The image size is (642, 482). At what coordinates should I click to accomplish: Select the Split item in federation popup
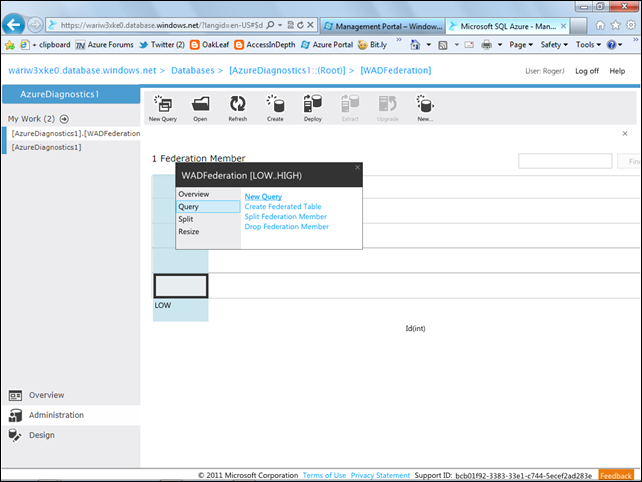tap(208, 219)
